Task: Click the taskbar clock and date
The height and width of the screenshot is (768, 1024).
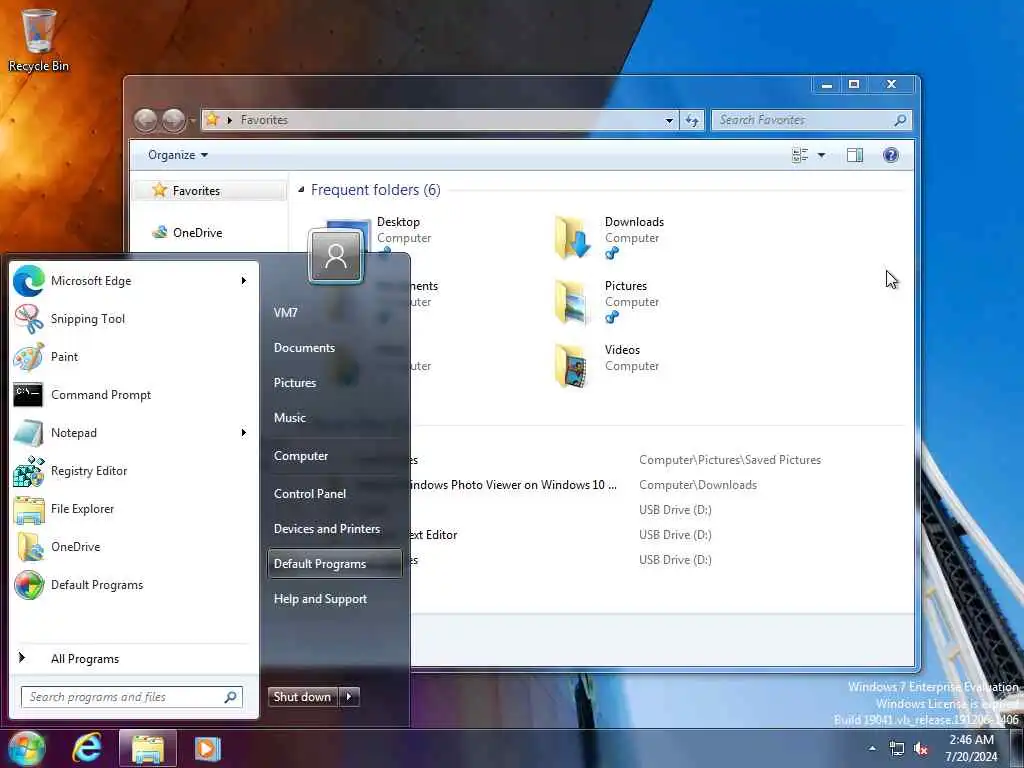Action: 971,748
